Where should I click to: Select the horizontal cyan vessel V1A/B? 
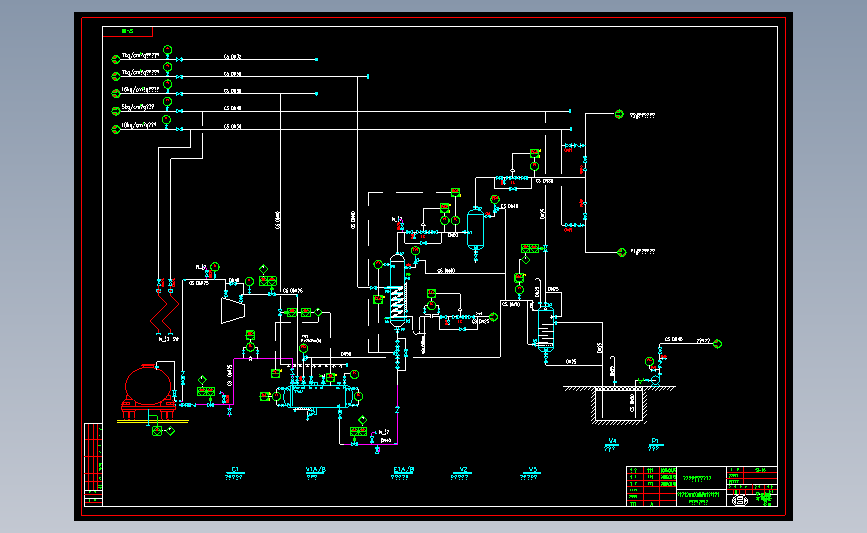click(x=317, y=396)
